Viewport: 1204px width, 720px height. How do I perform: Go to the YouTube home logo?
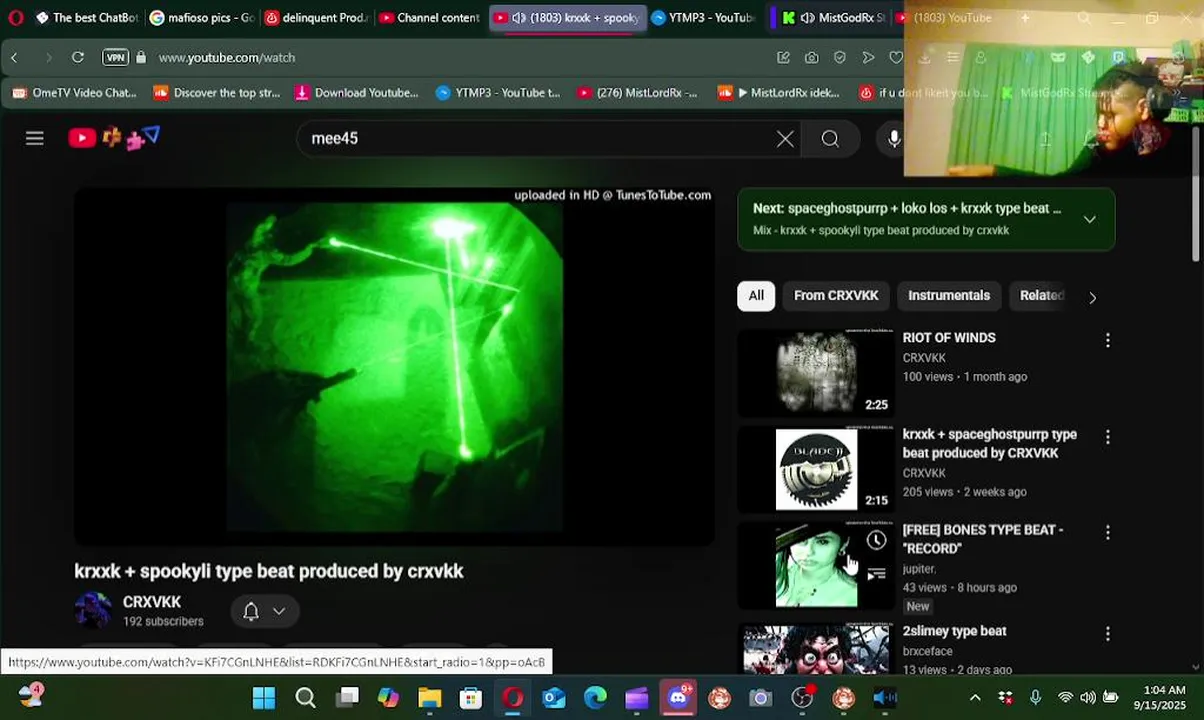click(113, 138)
